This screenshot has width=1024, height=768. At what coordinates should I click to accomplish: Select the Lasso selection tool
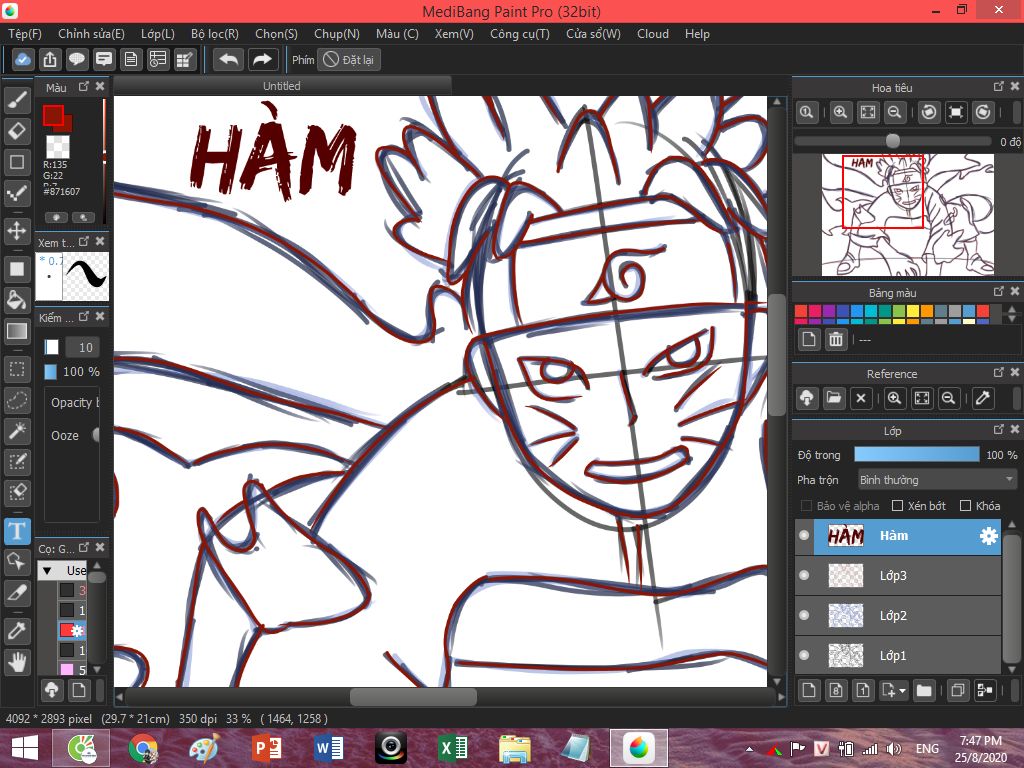tap(17, 400)
